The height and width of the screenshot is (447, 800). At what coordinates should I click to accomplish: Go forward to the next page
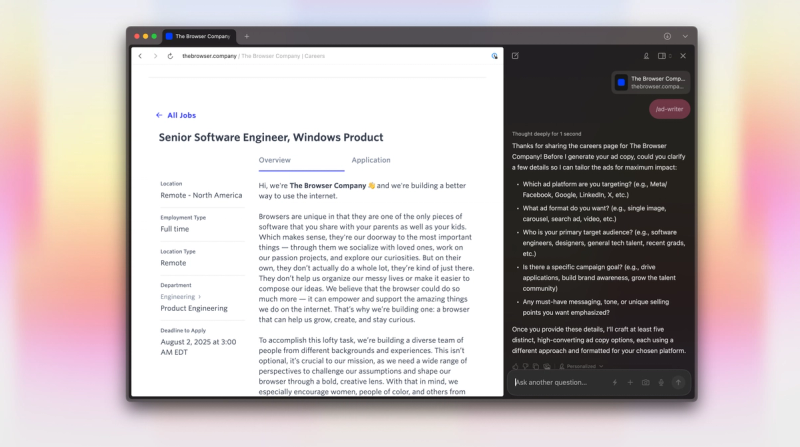(155, 56)
